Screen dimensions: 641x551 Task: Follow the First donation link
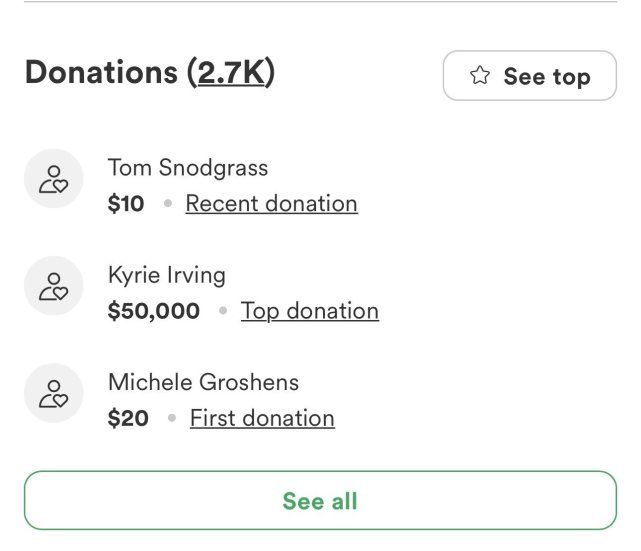tap(262, 418)
